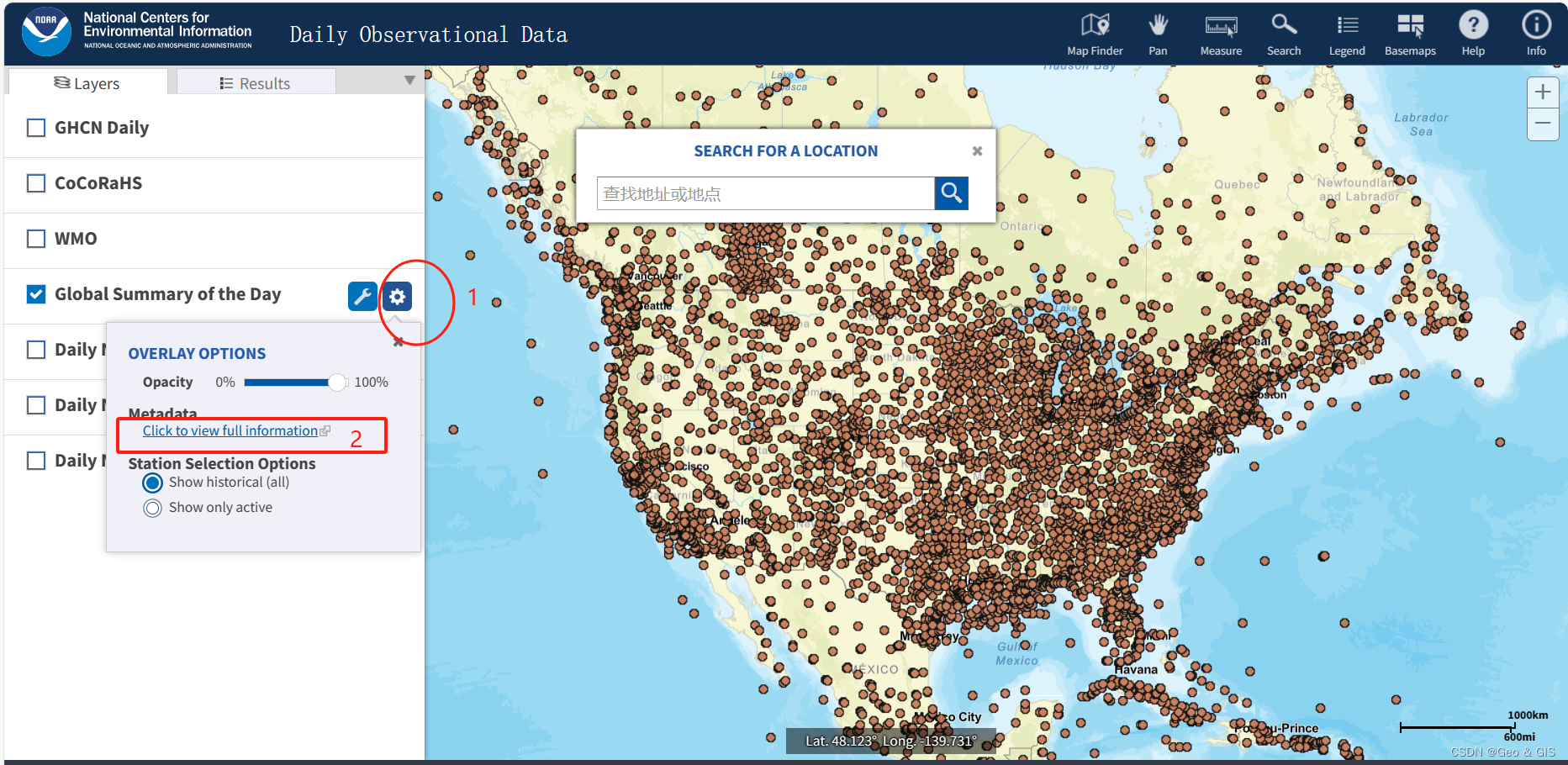Screen dimensions: 1568x765
Task: Submit location search with magnifier button
Action: [x=952, y=193]
